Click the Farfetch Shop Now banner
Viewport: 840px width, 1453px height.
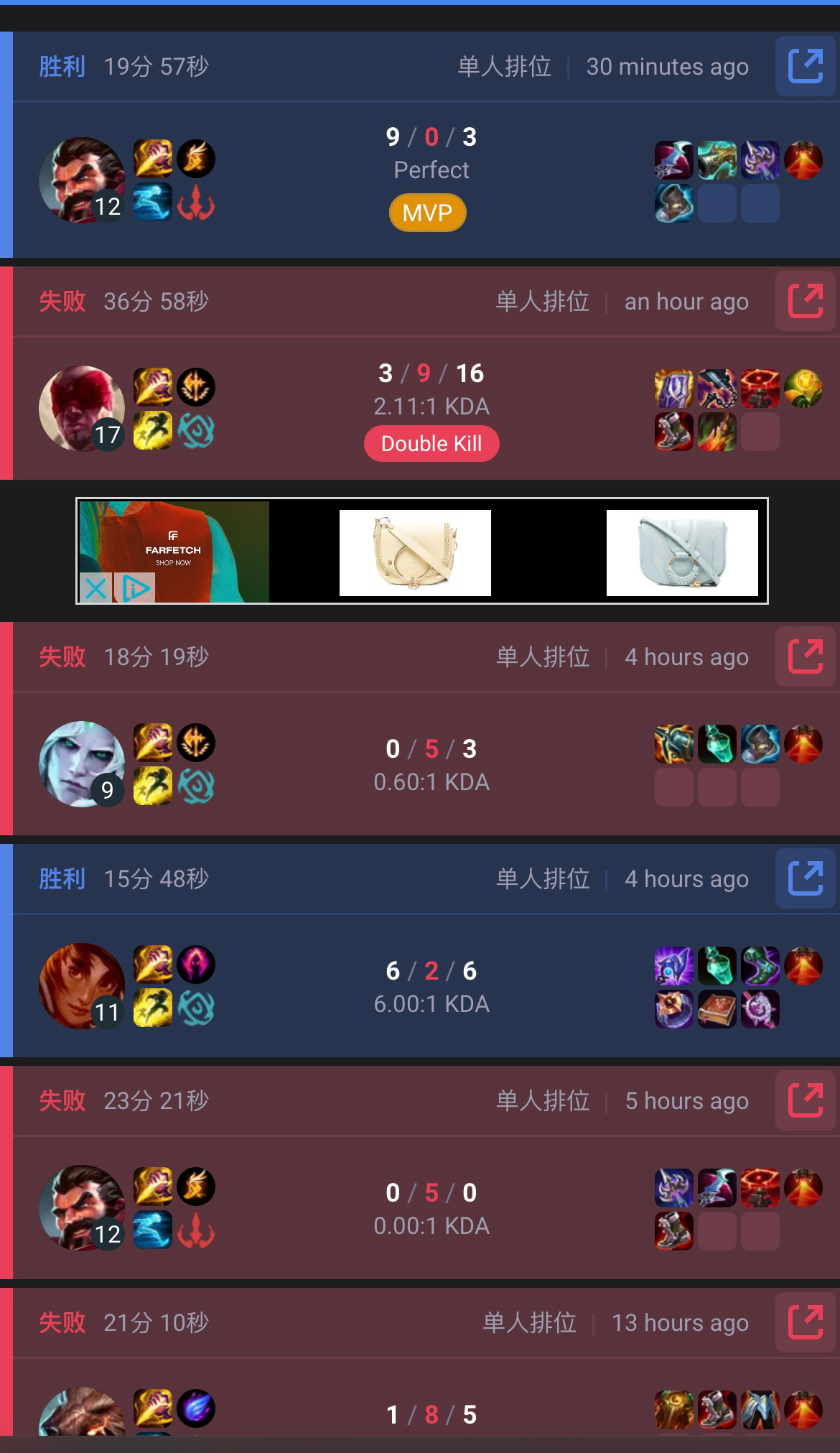(x=174, y=552)
